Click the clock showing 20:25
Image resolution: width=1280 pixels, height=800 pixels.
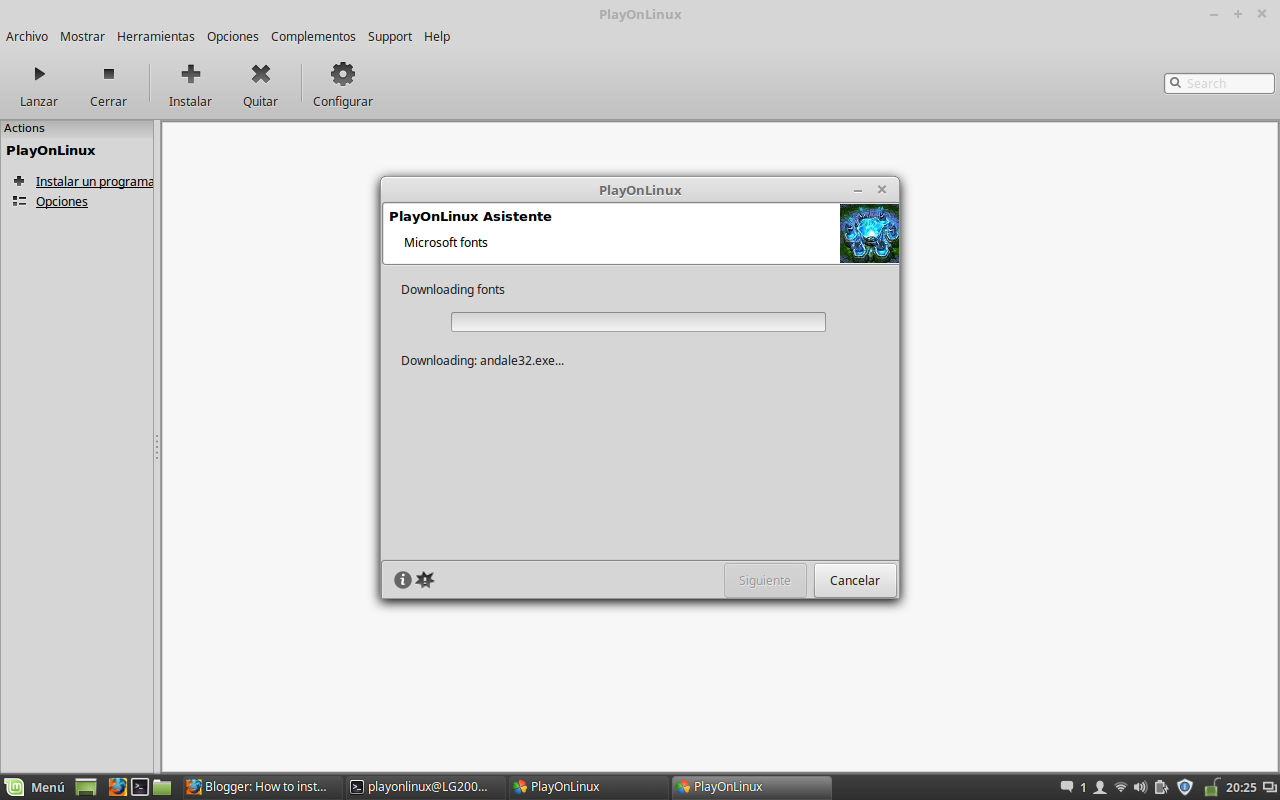point(1241,787)
